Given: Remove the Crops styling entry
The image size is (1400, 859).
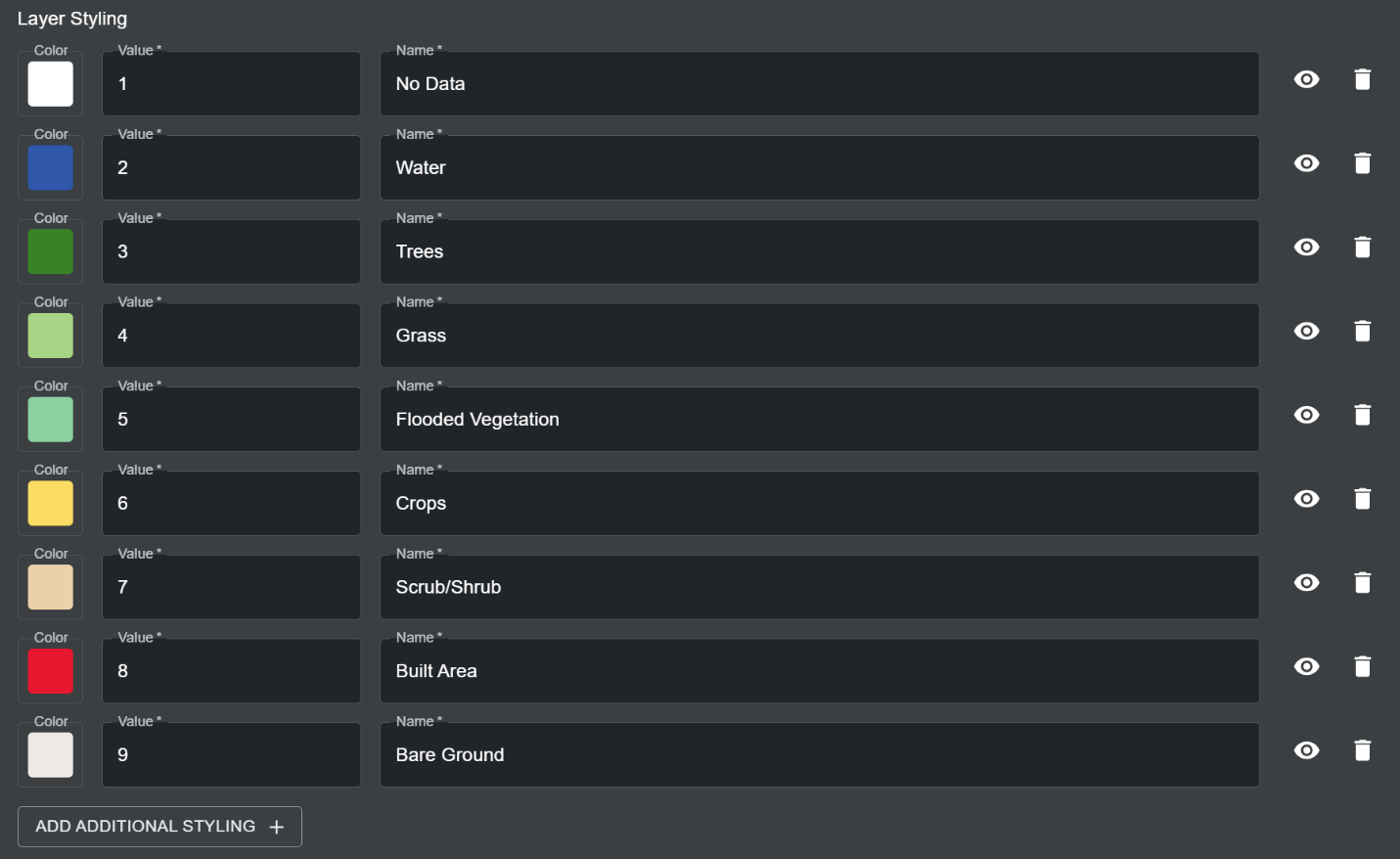Looking at the screenshot, I should click(x=1362, y=499).
